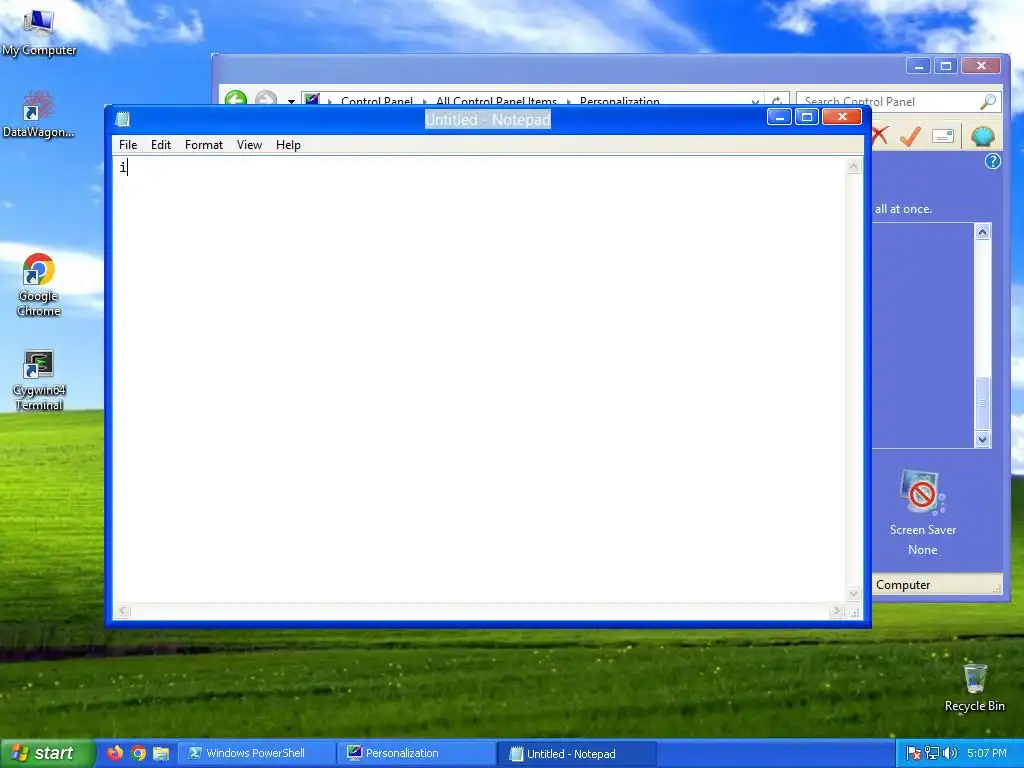Open the Start menu
This screenshot has height=768, width=1024.
click(x=46, y=753)
